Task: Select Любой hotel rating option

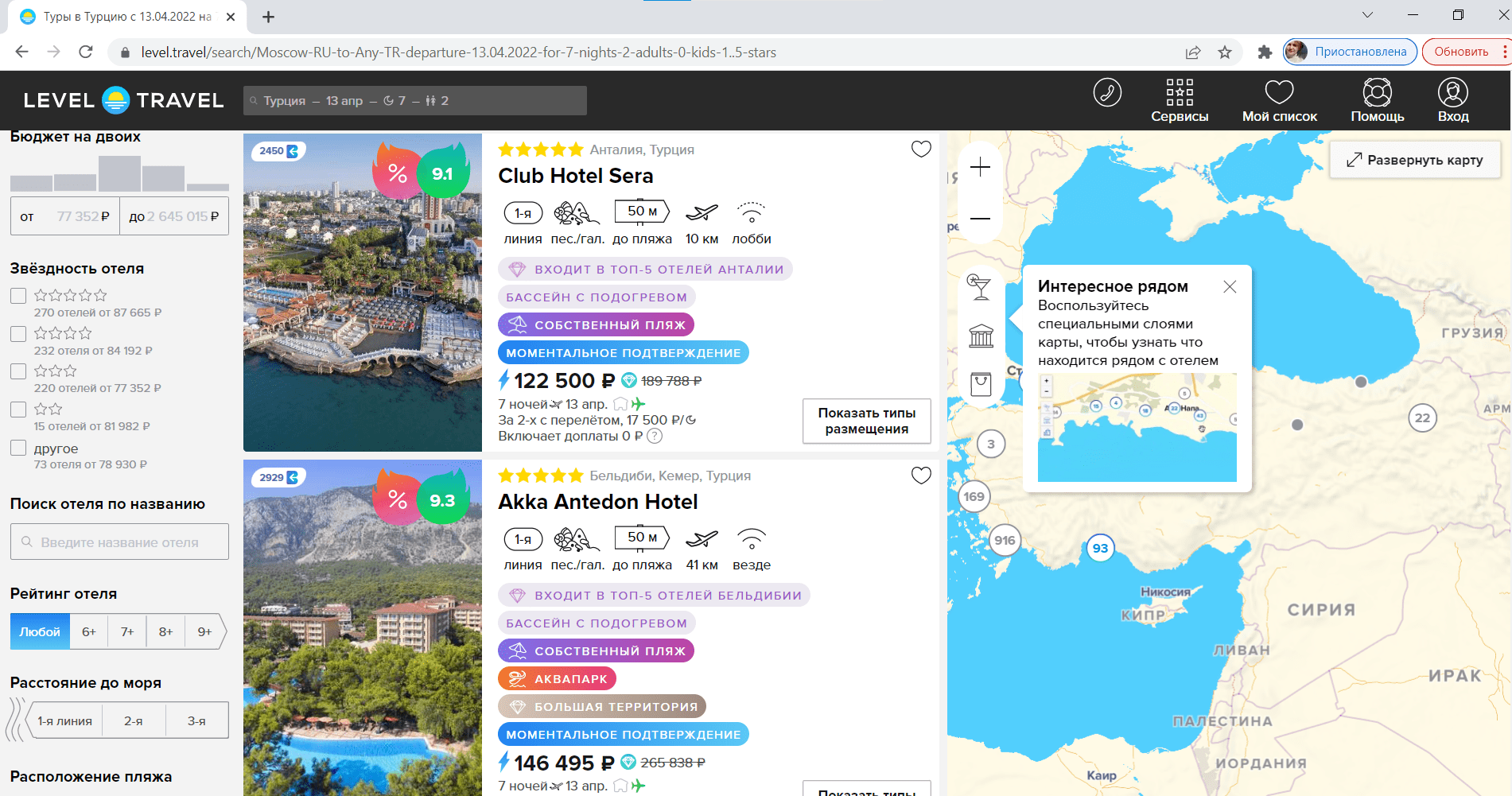Action: (40, 631)
